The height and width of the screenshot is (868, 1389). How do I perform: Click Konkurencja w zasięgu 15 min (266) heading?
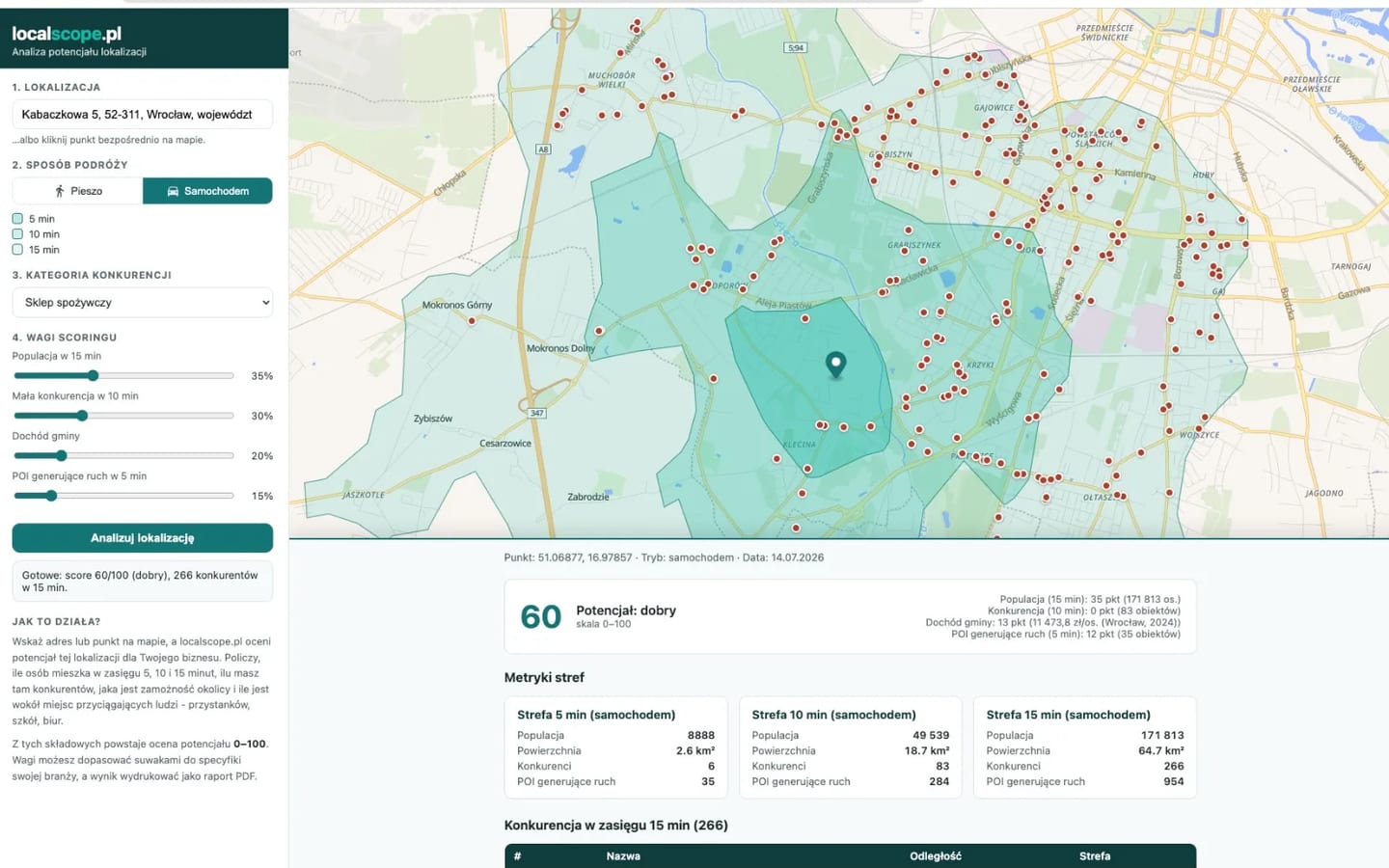coord(616,826)
